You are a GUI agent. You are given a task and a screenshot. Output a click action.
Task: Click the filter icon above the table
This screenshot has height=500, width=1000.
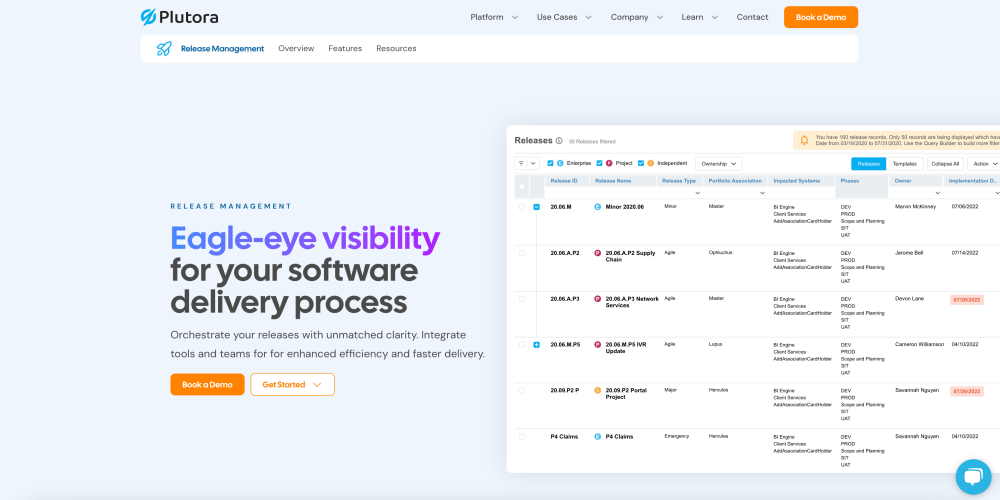pyautogui.click(x=522, y=163)
